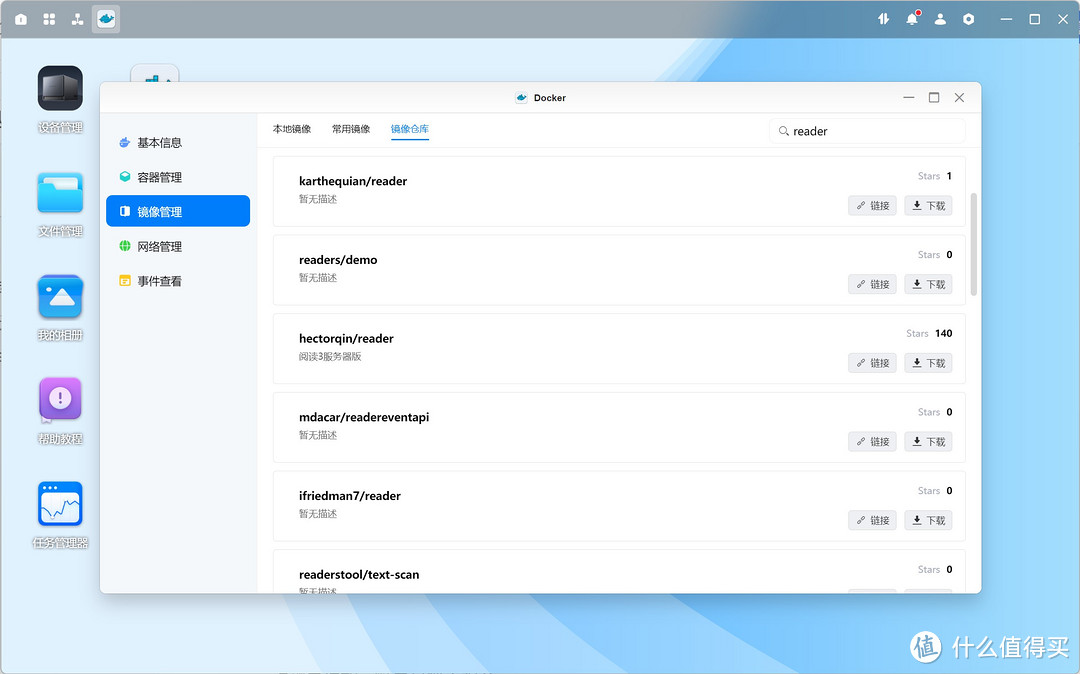Click 下载 for karthequian/reader
This screenshot has width=1080, height=674.
pyautogui.click(x=928, y=205)
